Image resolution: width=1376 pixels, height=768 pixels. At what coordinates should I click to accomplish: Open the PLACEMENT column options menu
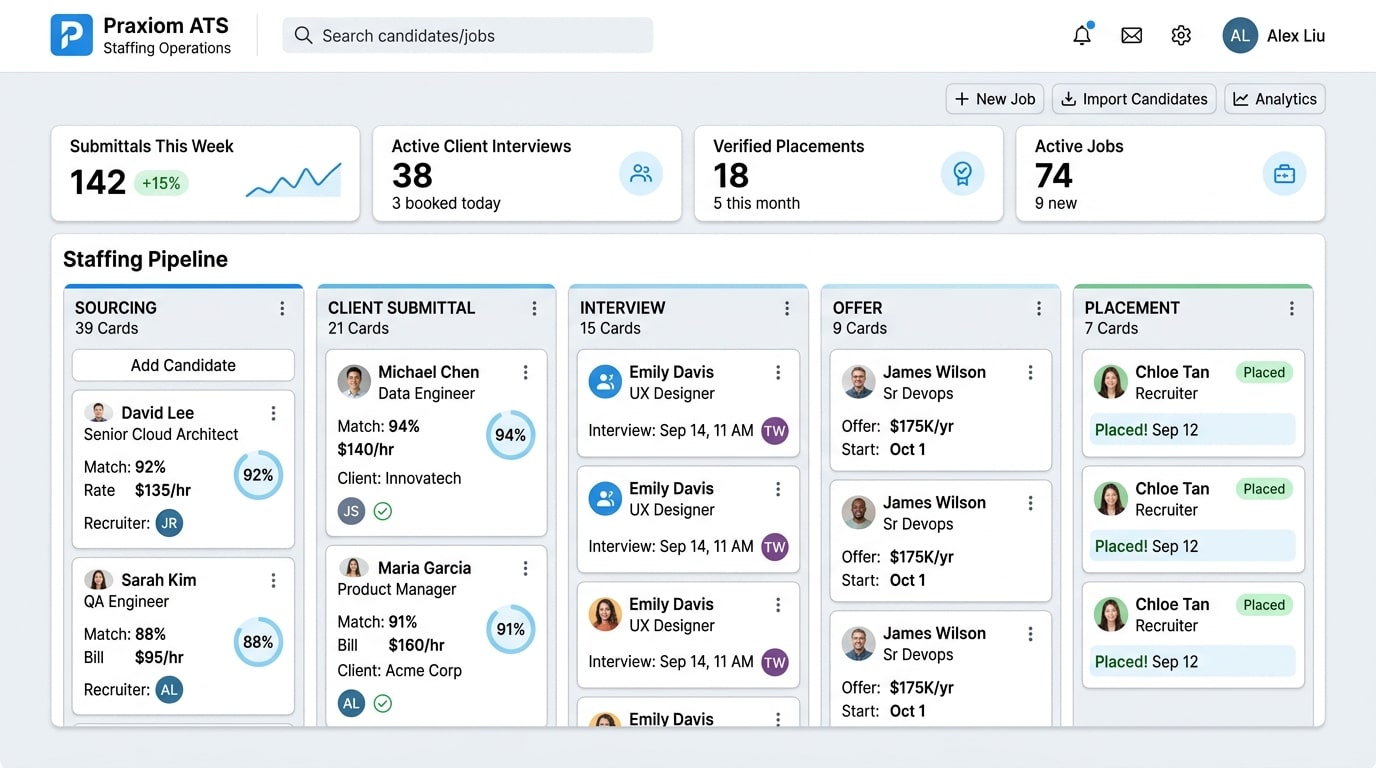tap(1292, 309)
